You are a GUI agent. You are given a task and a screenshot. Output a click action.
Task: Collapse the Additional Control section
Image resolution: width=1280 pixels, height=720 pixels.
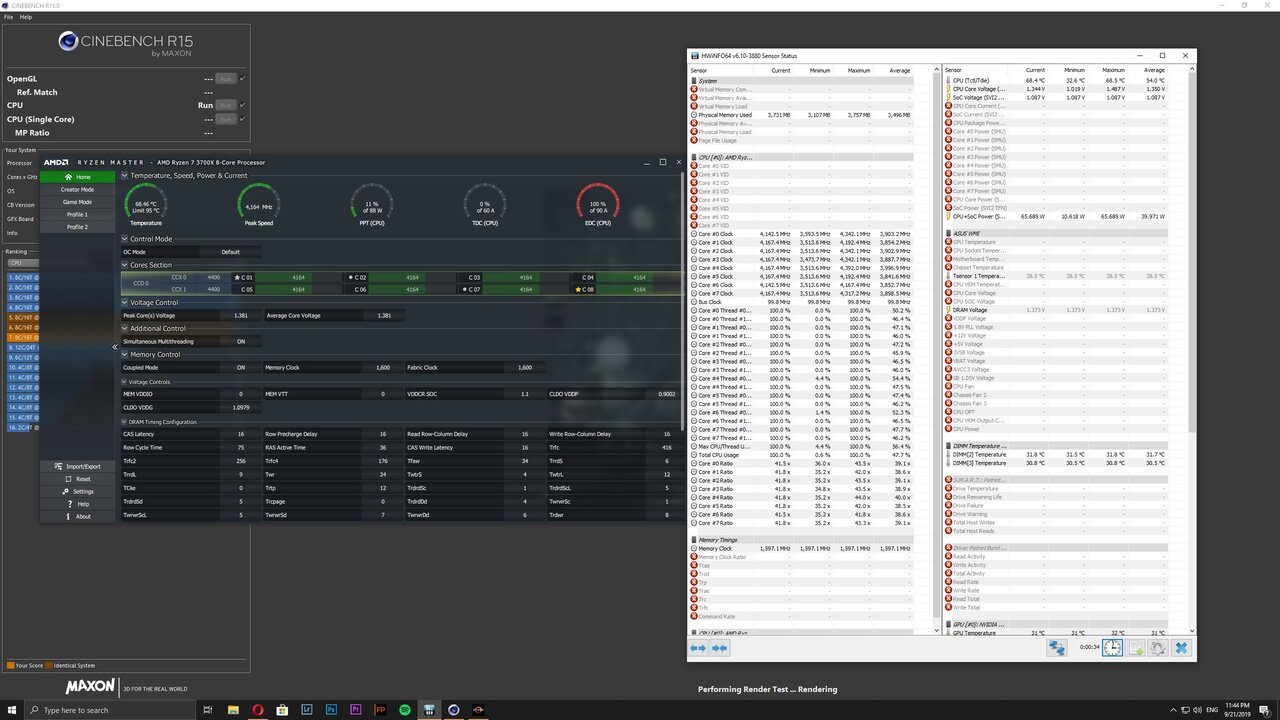125,328
